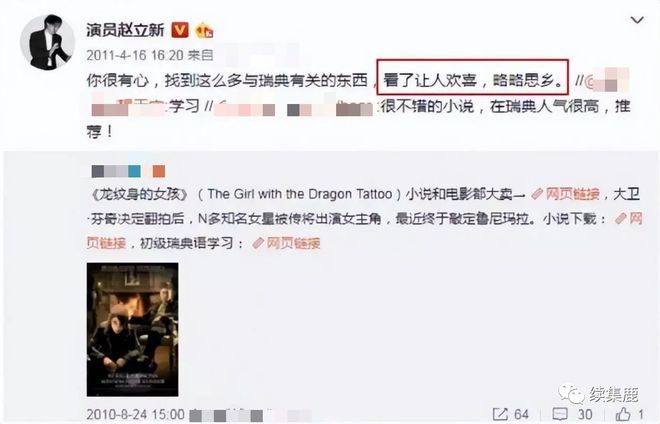Open the 2011-4-16 16:20 post timestamp
660x424 pixels.
pyautogui.click(x=135, y=55)
